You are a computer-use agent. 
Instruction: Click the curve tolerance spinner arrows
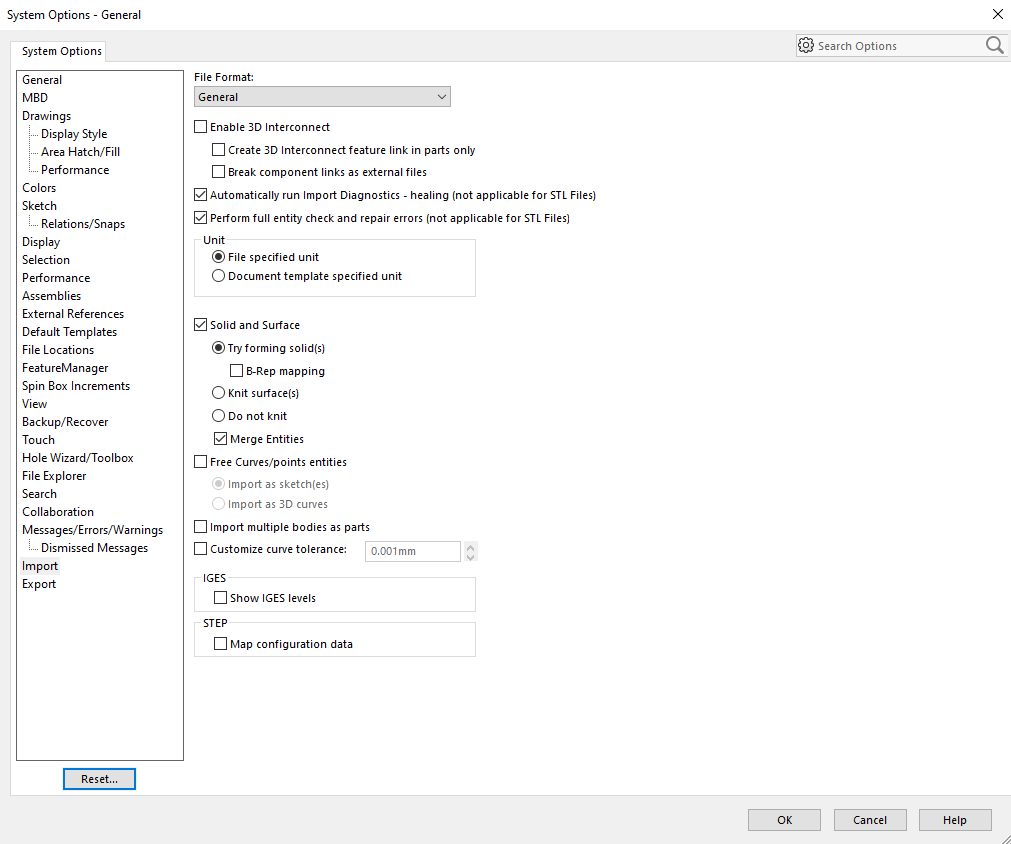point(471,551)
